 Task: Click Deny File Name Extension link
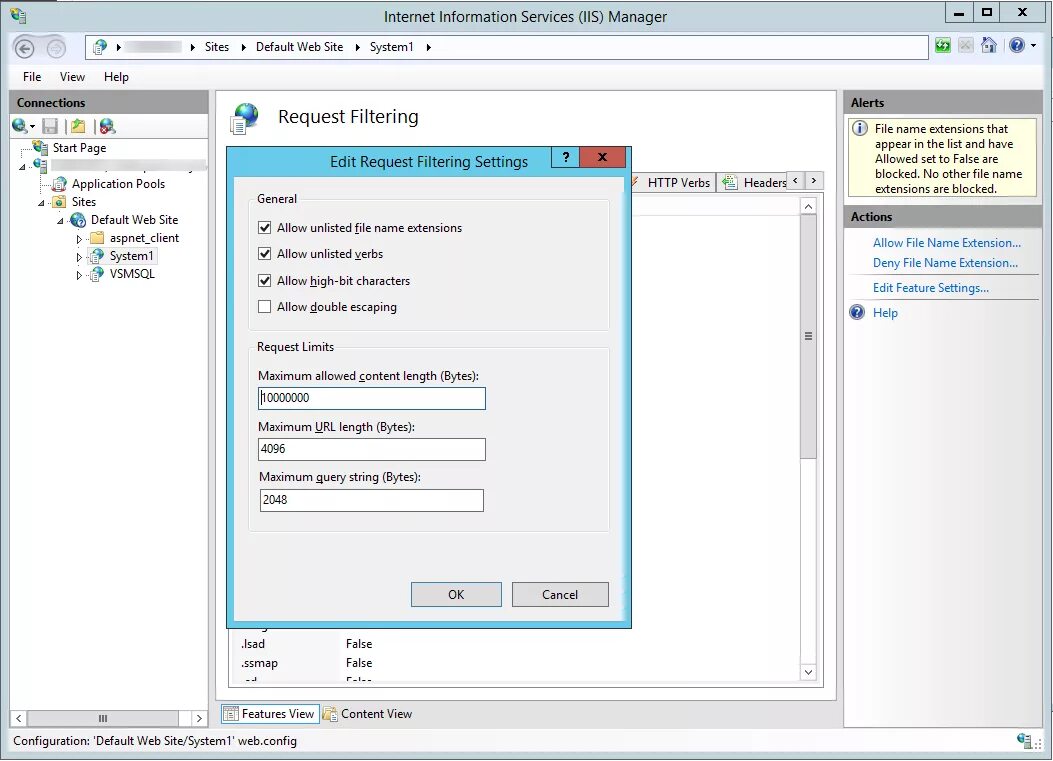946,263
